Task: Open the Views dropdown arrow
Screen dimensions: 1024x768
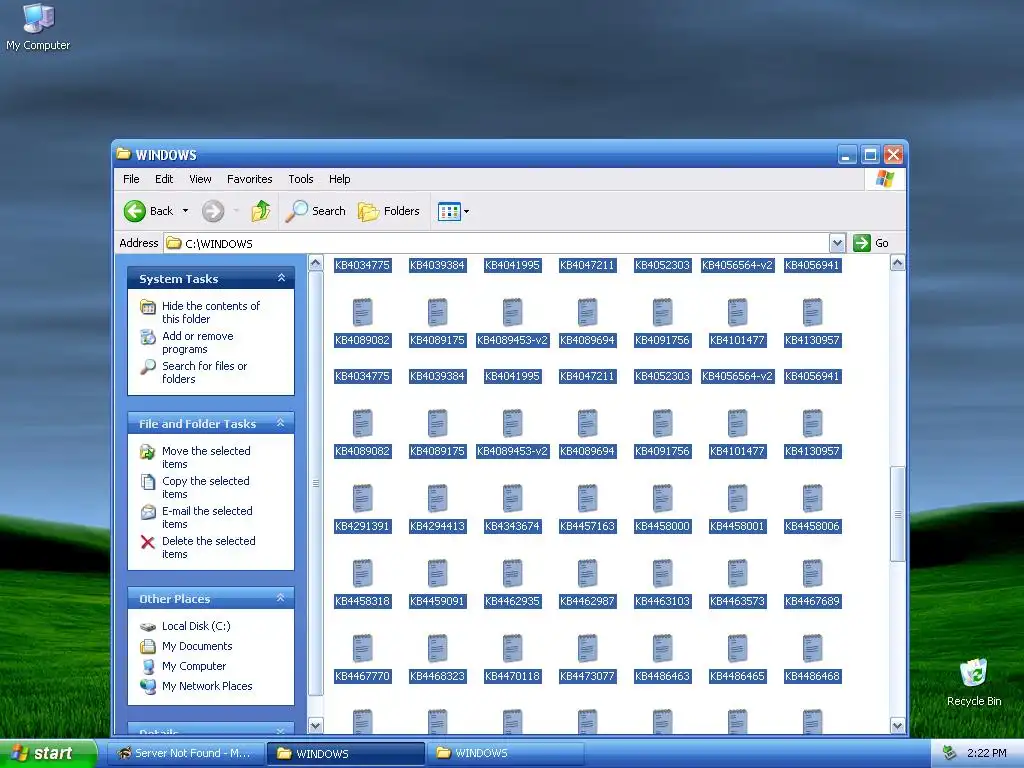Action: [x=466, y=212]
